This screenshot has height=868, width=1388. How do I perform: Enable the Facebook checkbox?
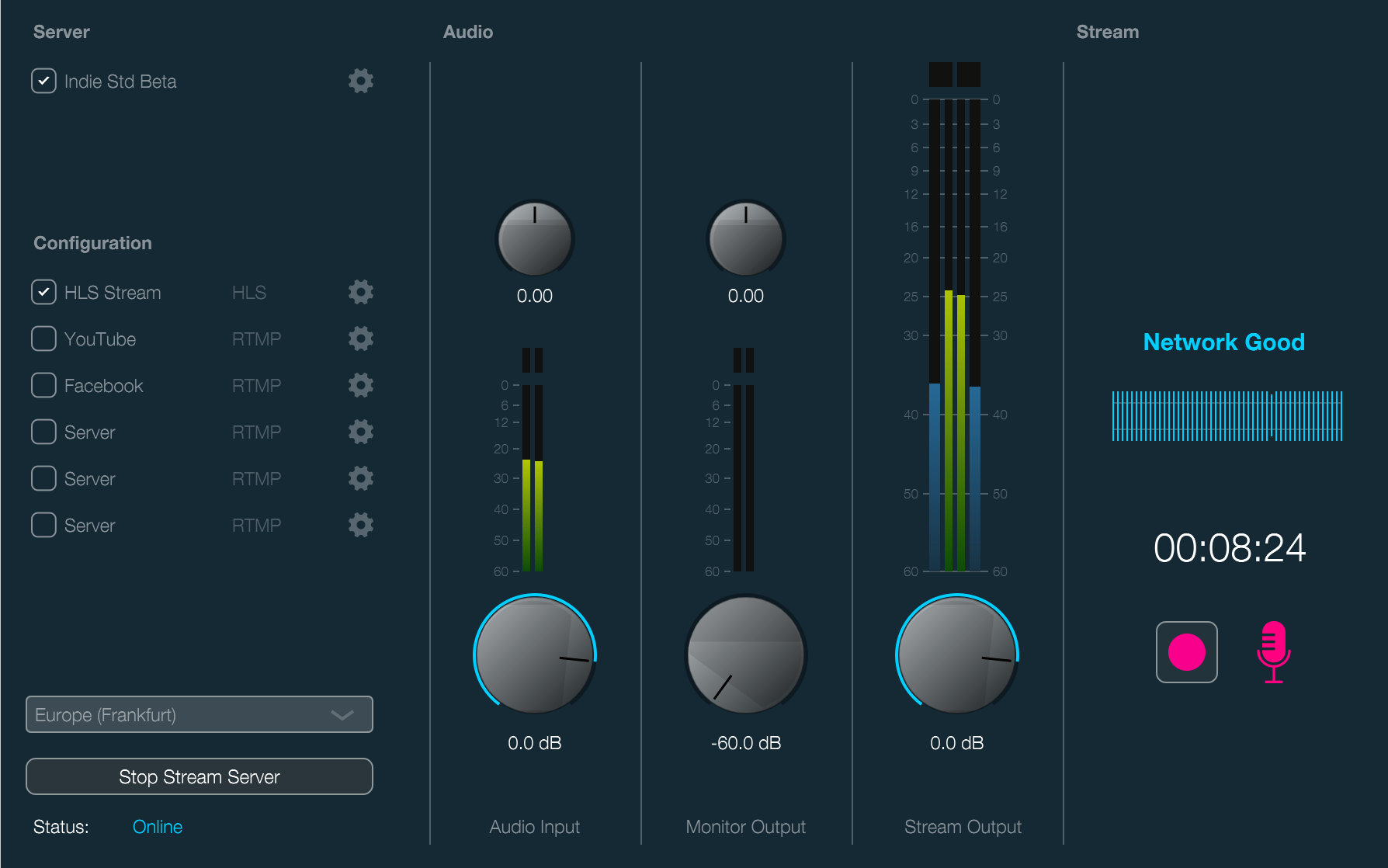(43, 385)
